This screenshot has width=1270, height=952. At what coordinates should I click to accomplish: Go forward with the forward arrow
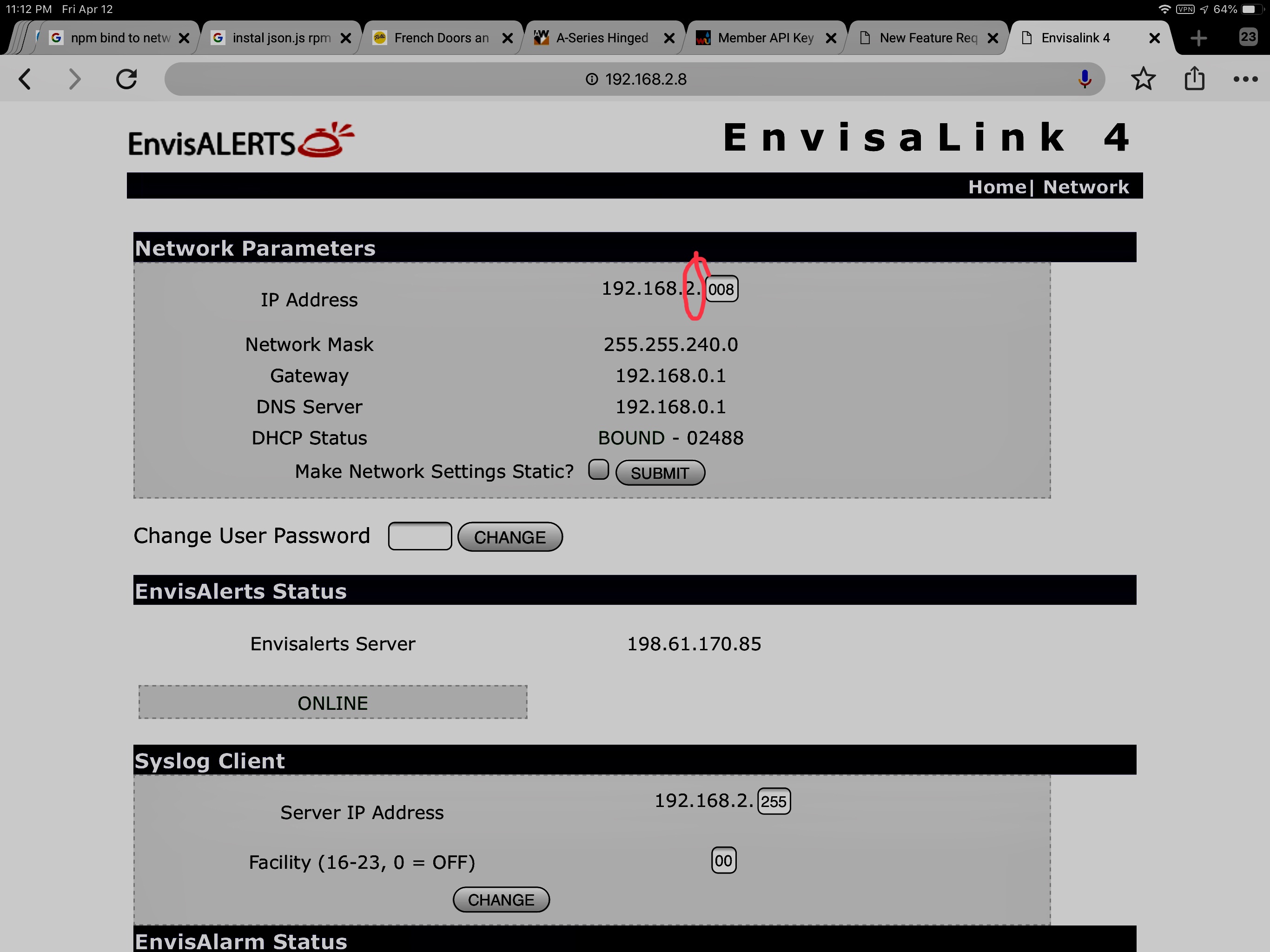75,79
